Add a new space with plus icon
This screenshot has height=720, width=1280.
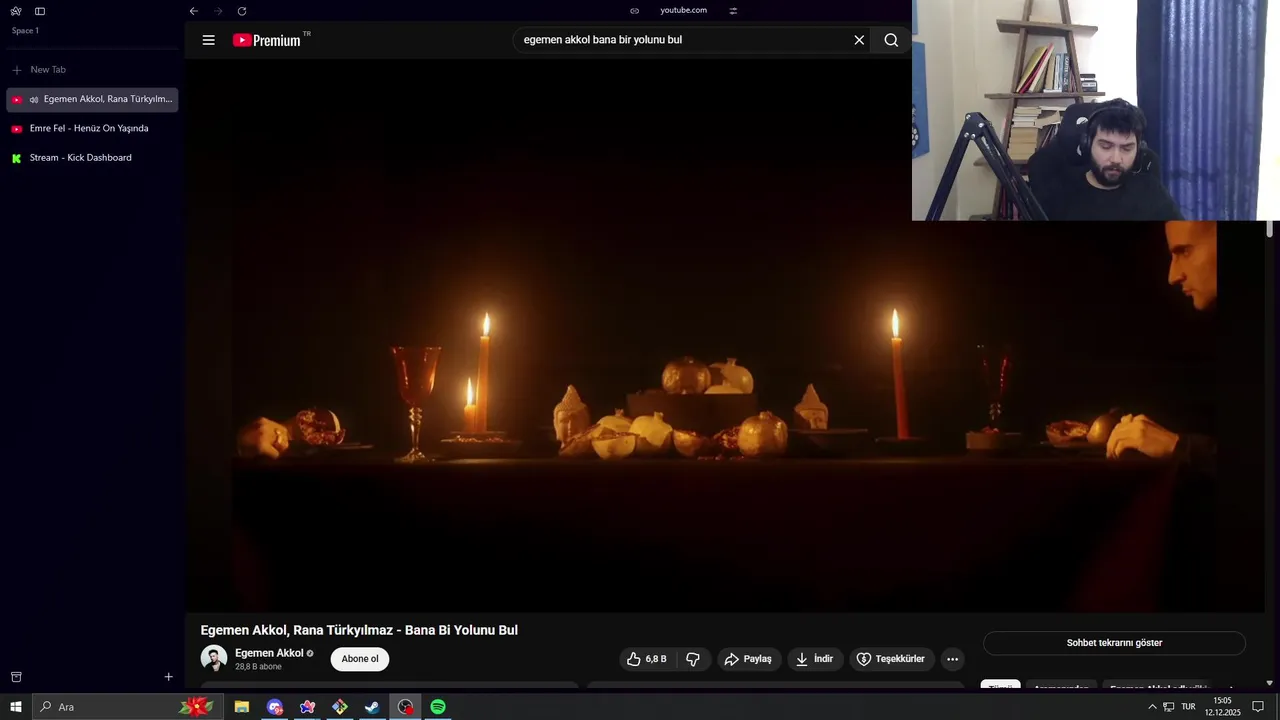click(168, 677)
